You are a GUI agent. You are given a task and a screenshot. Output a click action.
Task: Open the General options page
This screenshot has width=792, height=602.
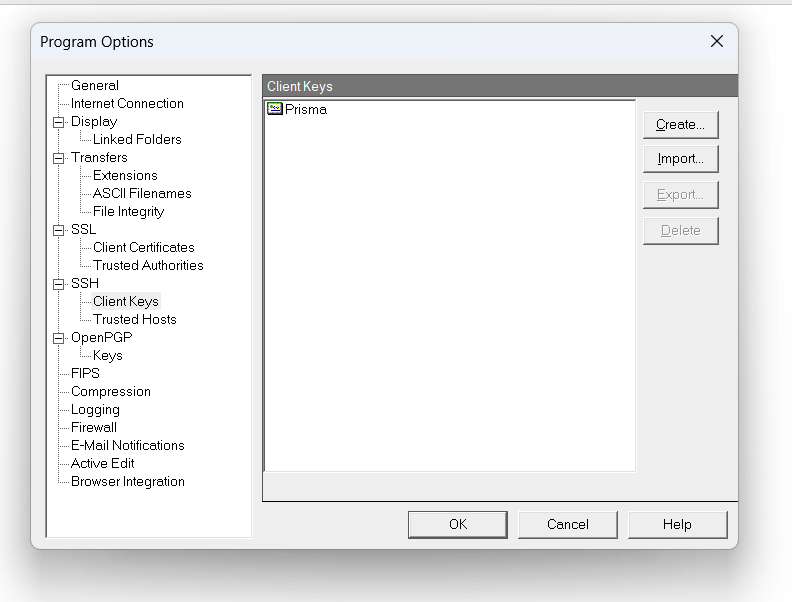pyautogui.click(x=95, y=85)
